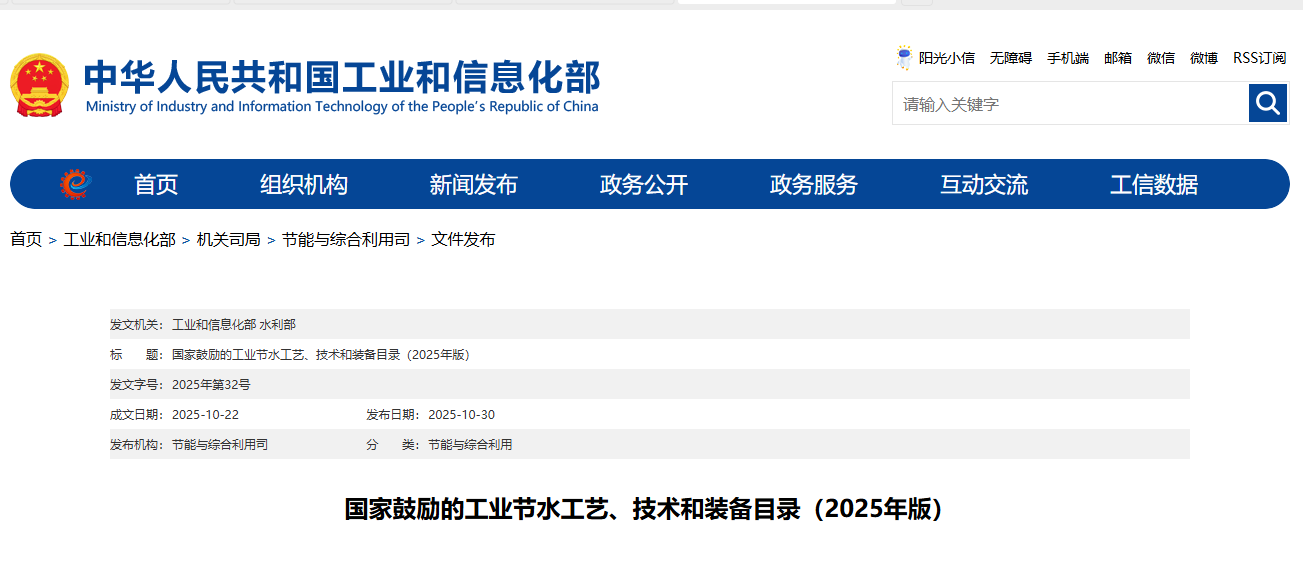Click the magnifying glass search icon
This screenshot has width=1303, height=577.
(1268, 103)
